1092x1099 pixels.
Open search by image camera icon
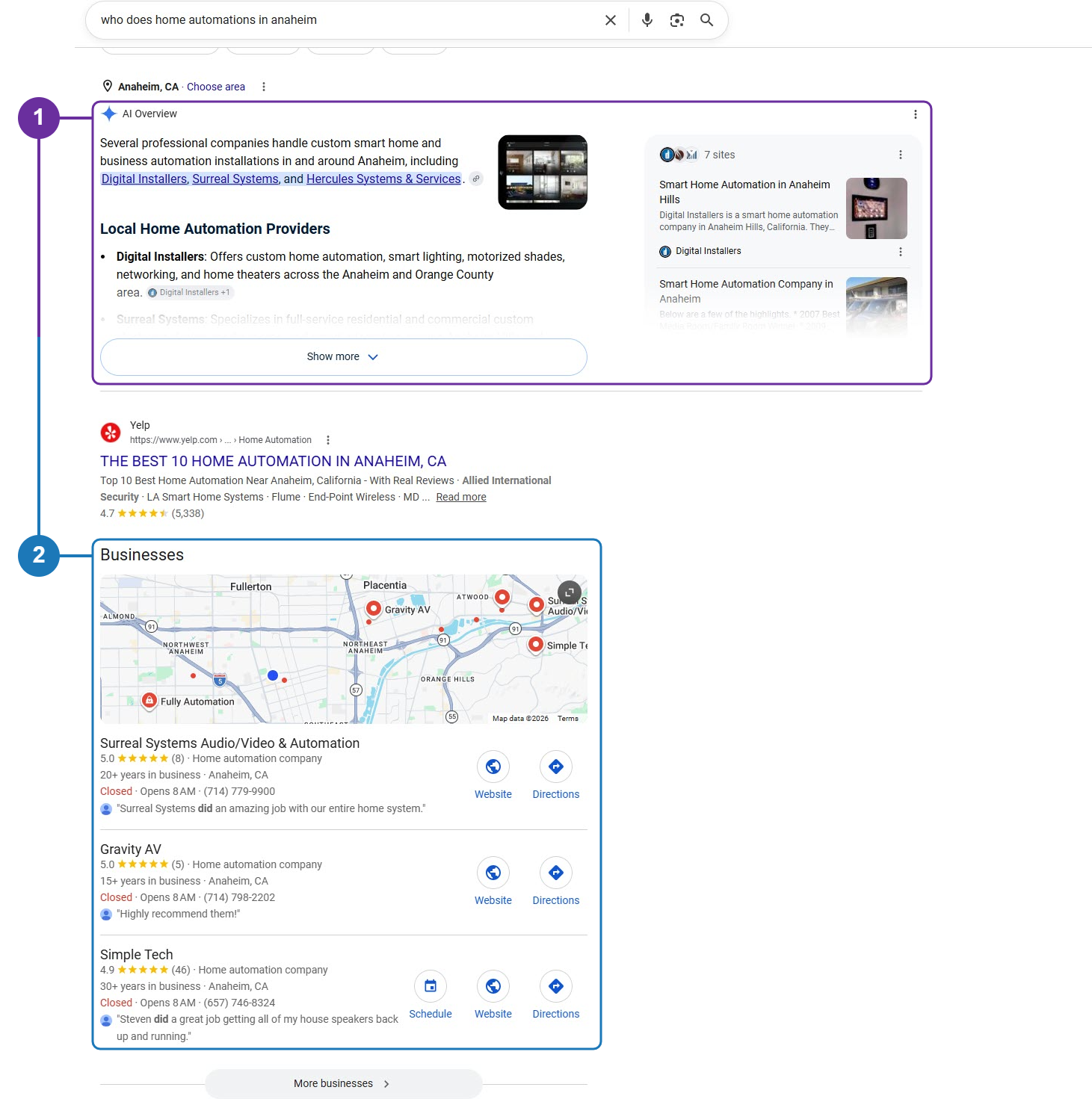point(677,20)
